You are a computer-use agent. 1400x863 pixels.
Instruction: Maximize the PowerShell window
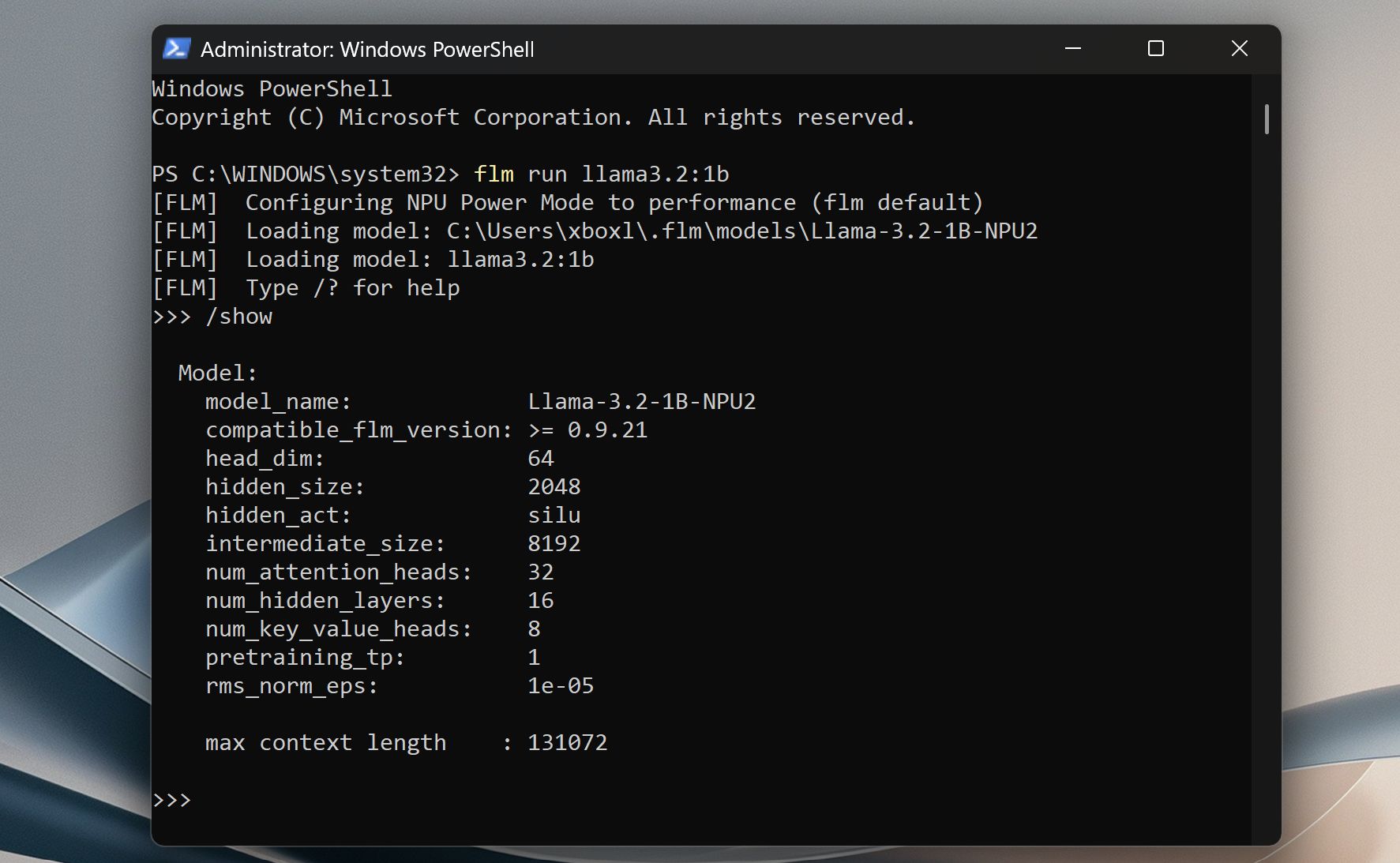(1156, 49)
